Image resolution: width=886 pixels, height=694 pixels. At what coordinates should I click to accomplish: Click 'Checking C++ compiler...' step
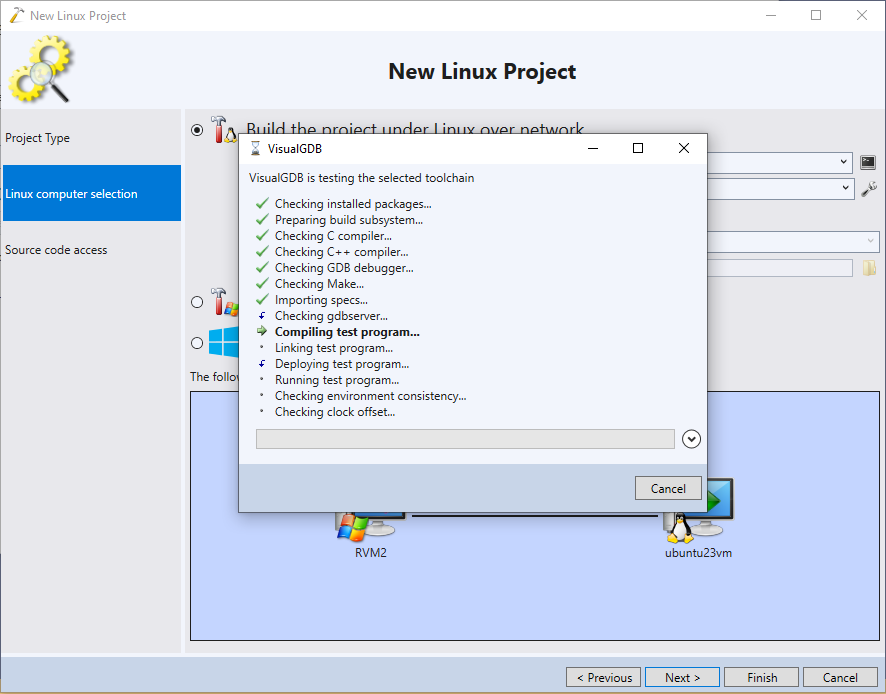coord(341,251)
